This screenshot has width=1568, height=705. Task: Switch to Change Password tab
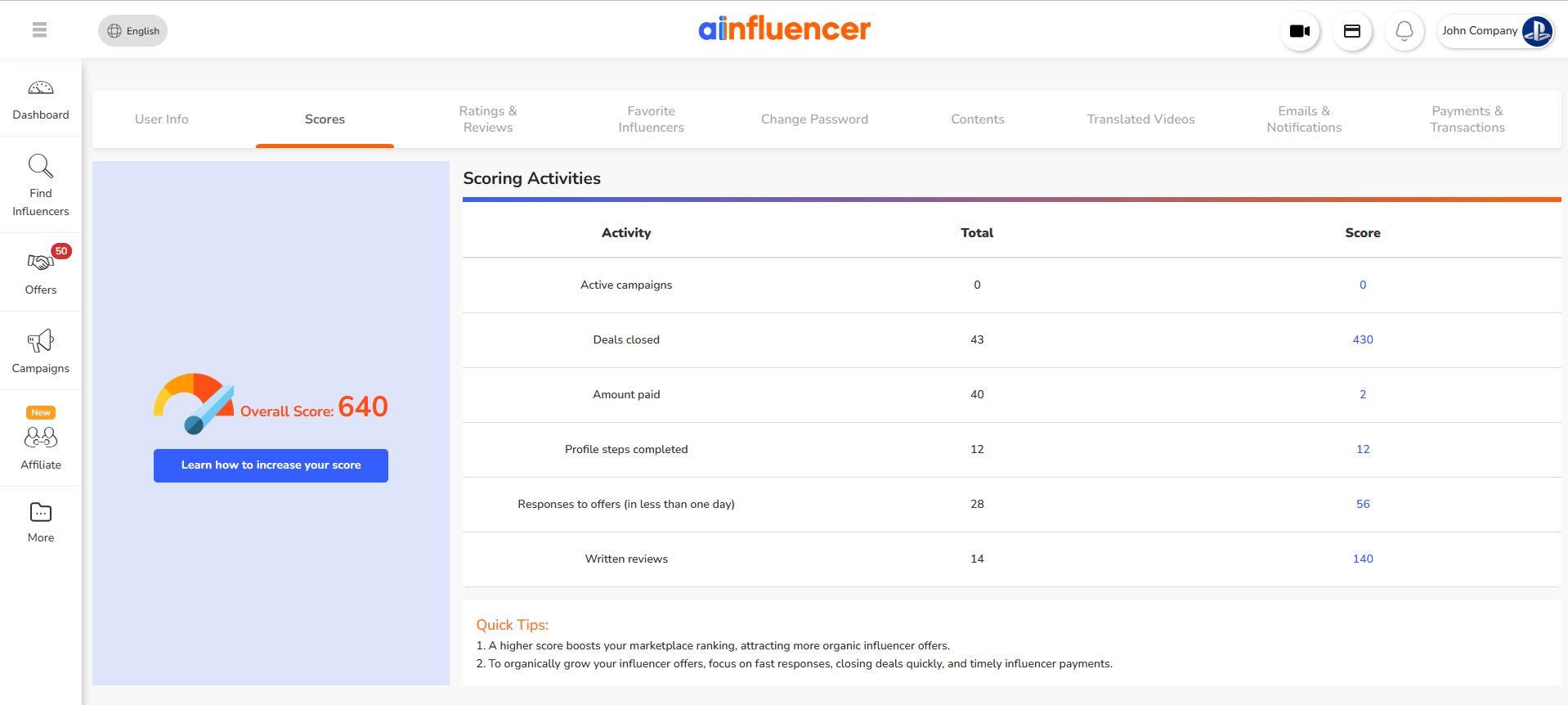pyautogui.click(x=814, y=119)
